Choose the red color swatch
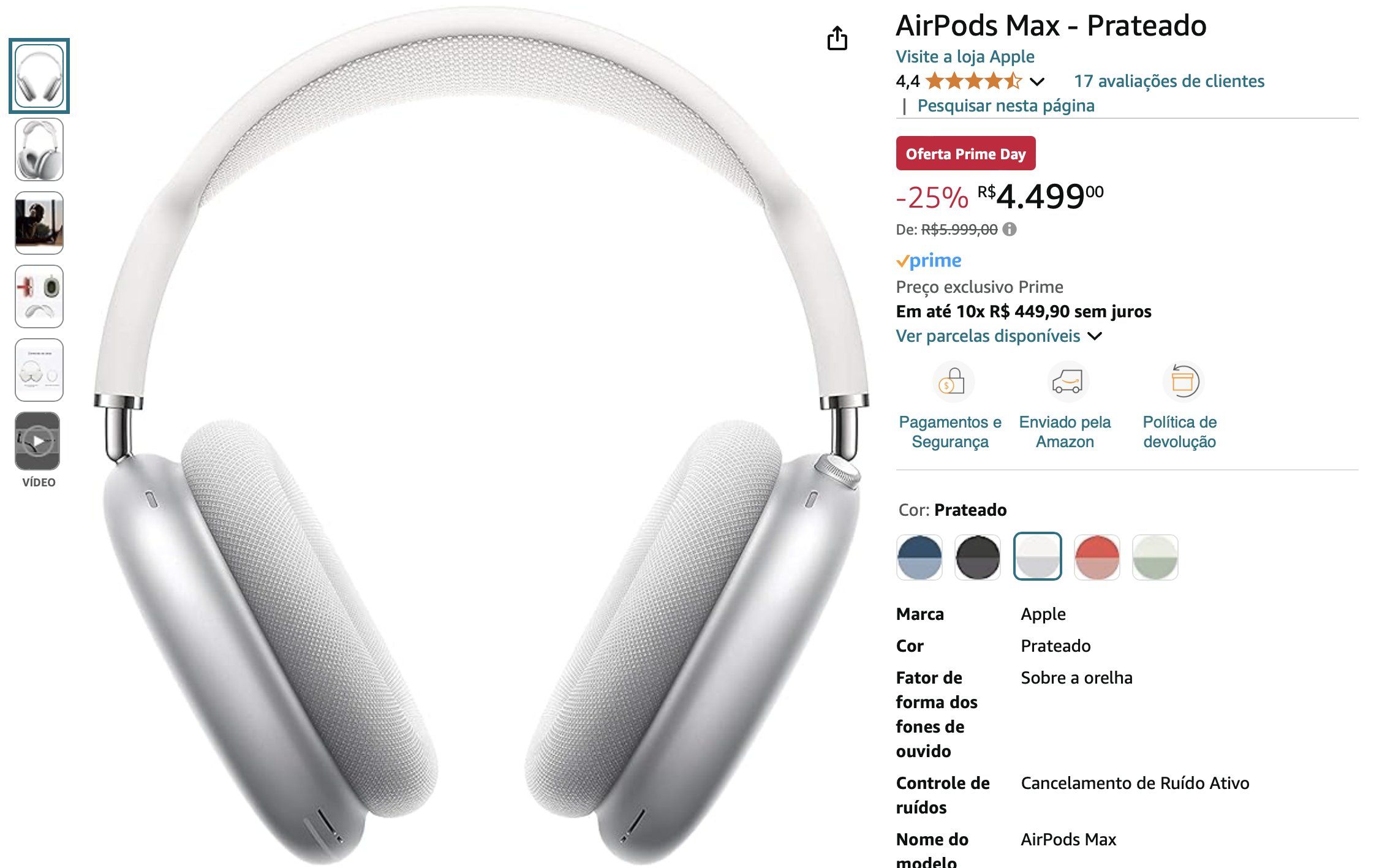Image resolution: width=1382 pixels, height=868 pixels. click(x=1097, y=557)
